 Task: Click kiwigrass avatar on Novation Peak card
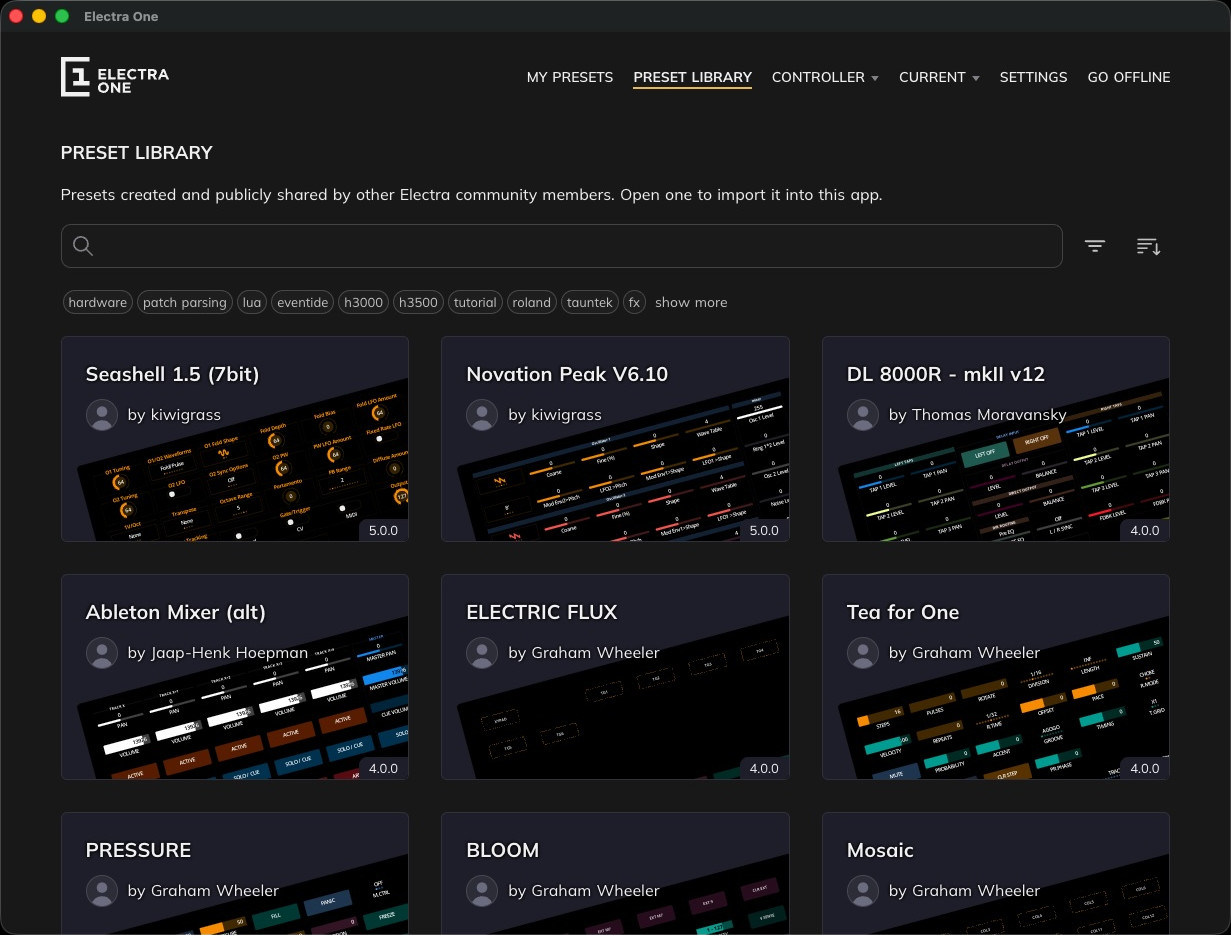click(483, 415)
